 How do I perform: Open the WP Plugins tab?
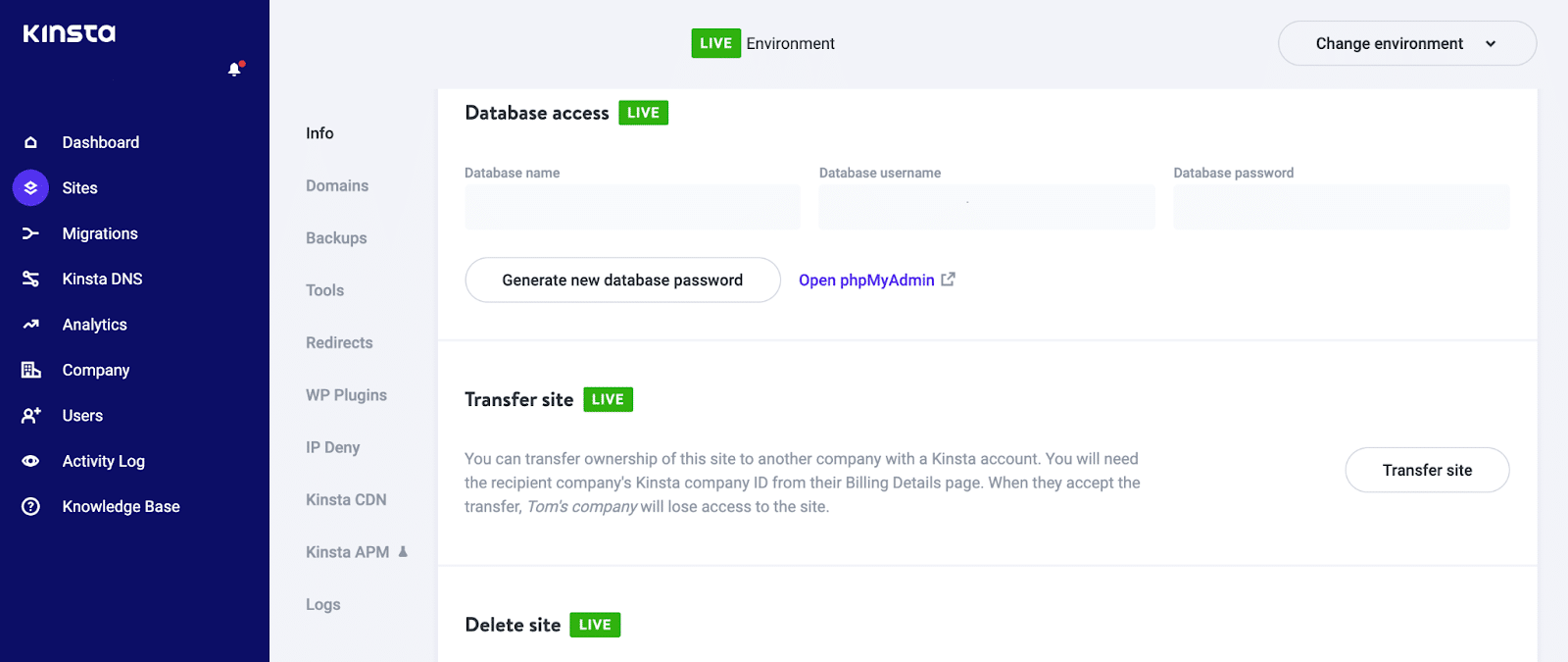point(346,394)
